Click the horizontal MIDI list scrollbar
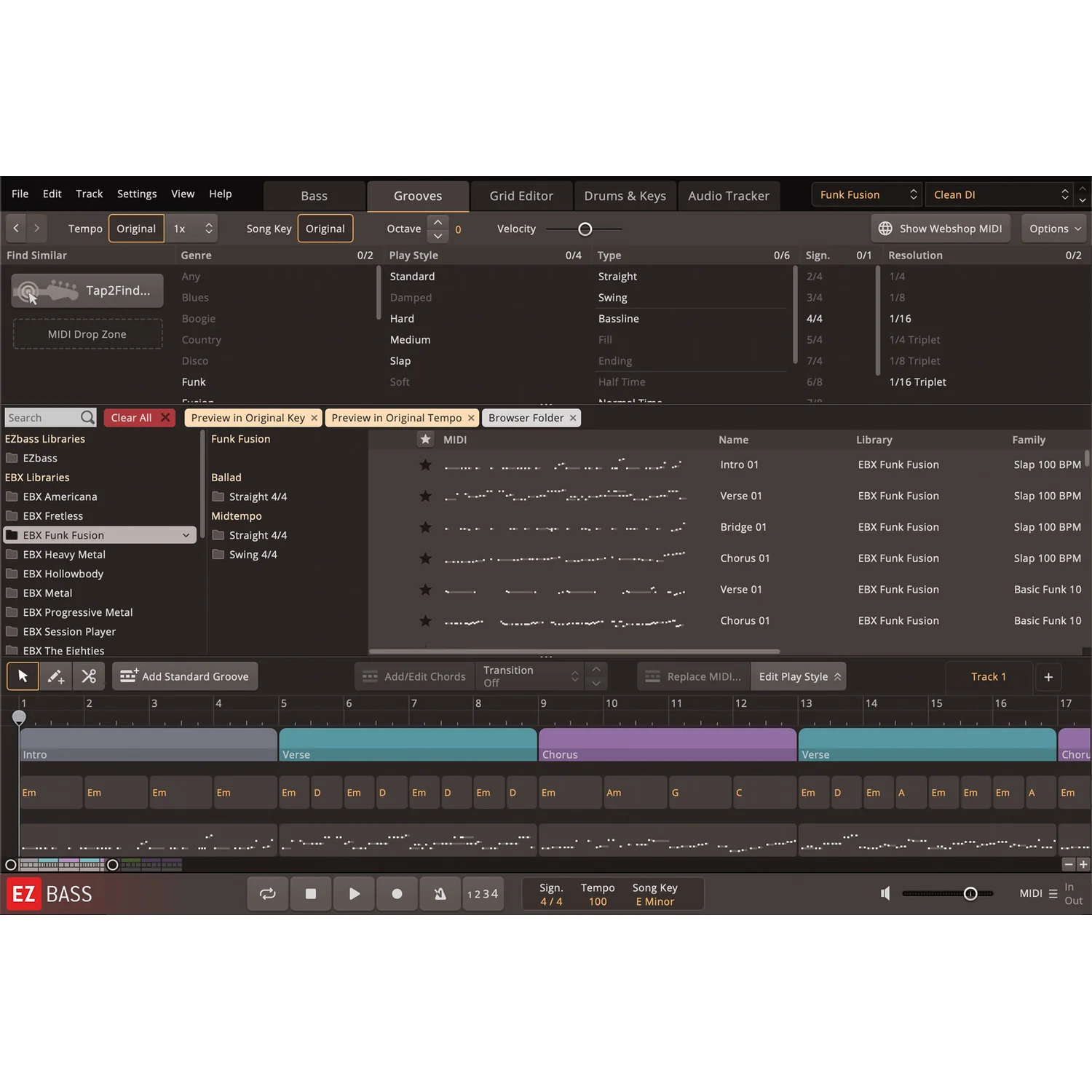 pos(574,652)
